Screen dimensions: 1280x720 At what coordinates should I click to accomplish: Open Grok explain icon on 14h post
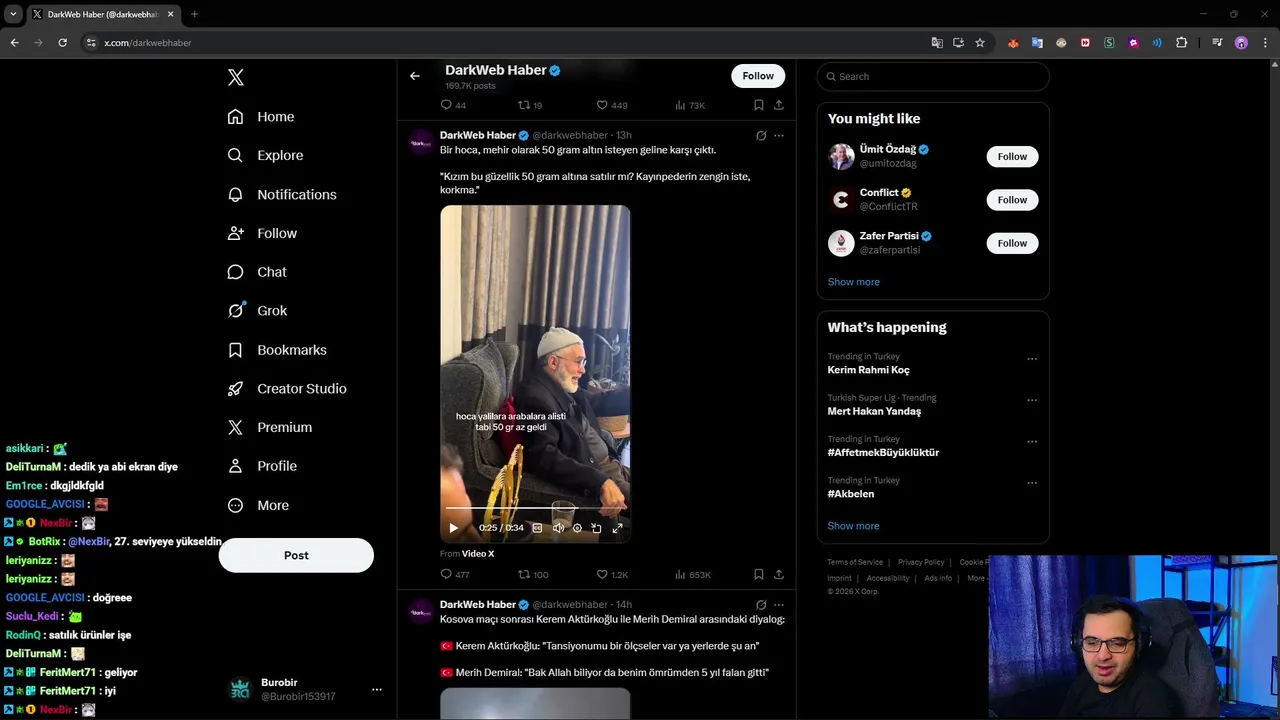[x=761, y=605]
